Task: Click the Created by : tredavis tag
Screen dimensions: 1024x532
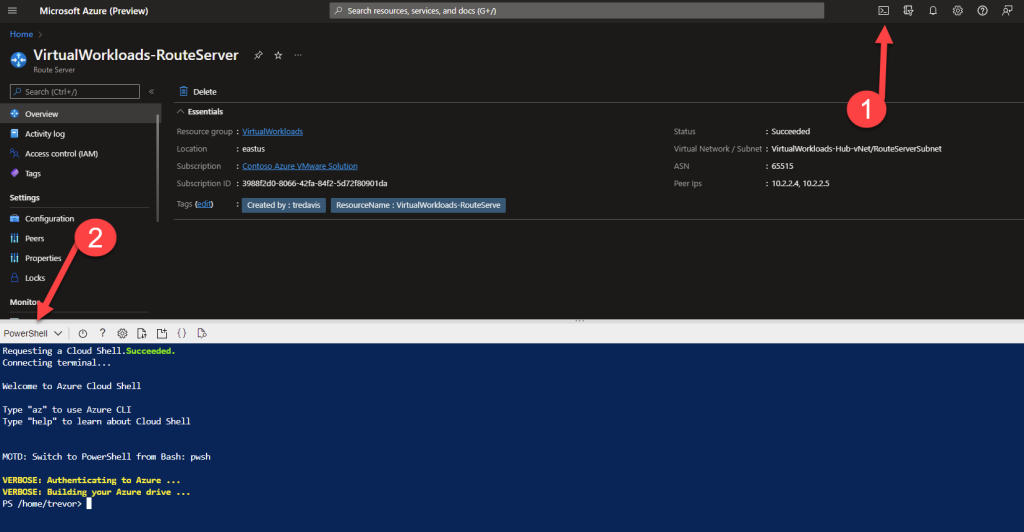Action: (283, 205)
